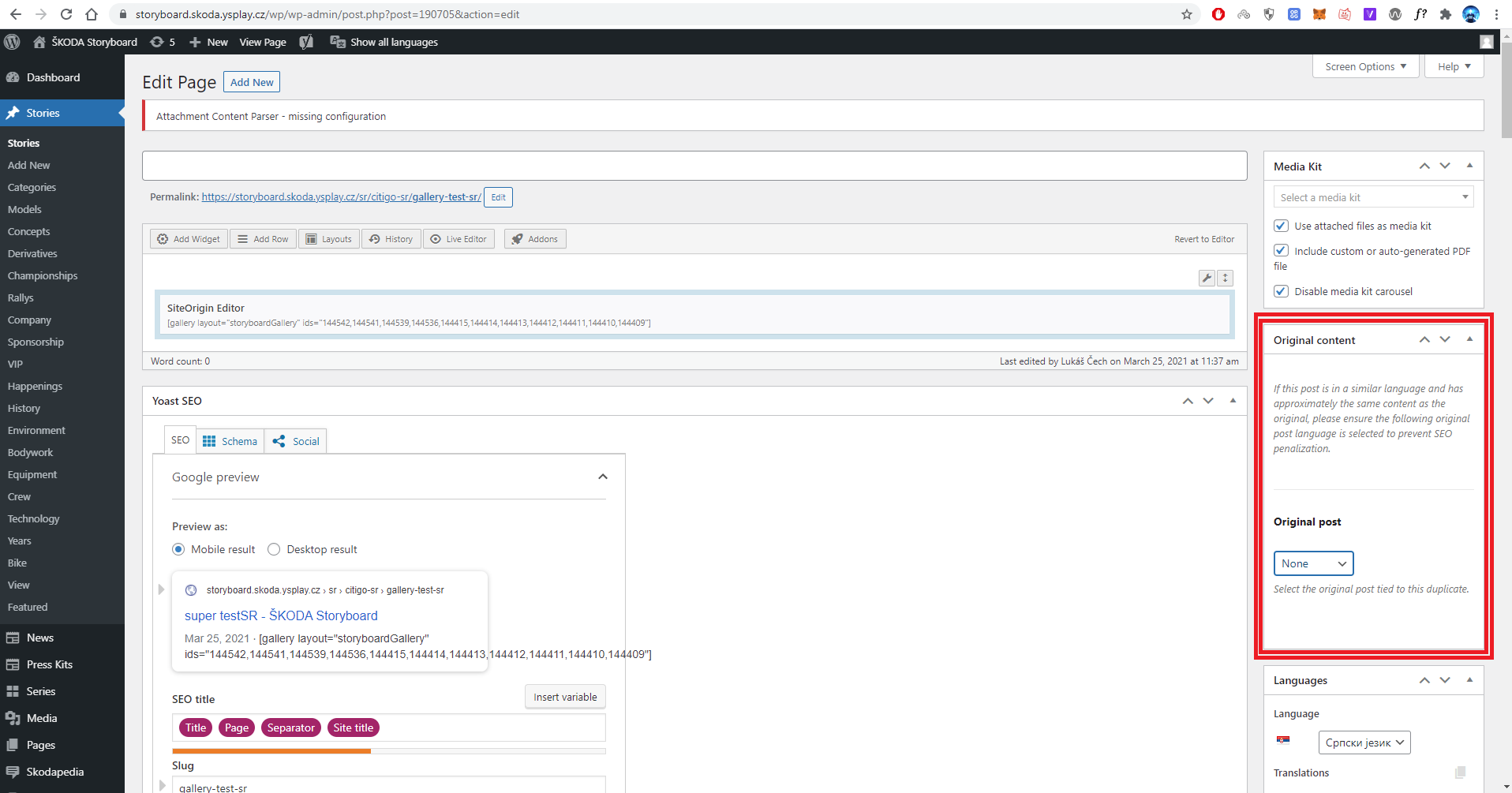Click the page title input field
Image resolution: width=1512 pixels, height=793 pixels.
coord(694,166)
